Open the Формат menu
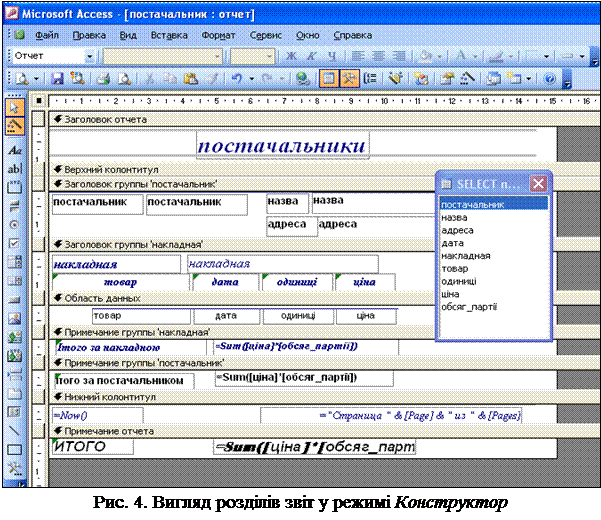This screenshot has width=601, height=520. tap(218, 35)
